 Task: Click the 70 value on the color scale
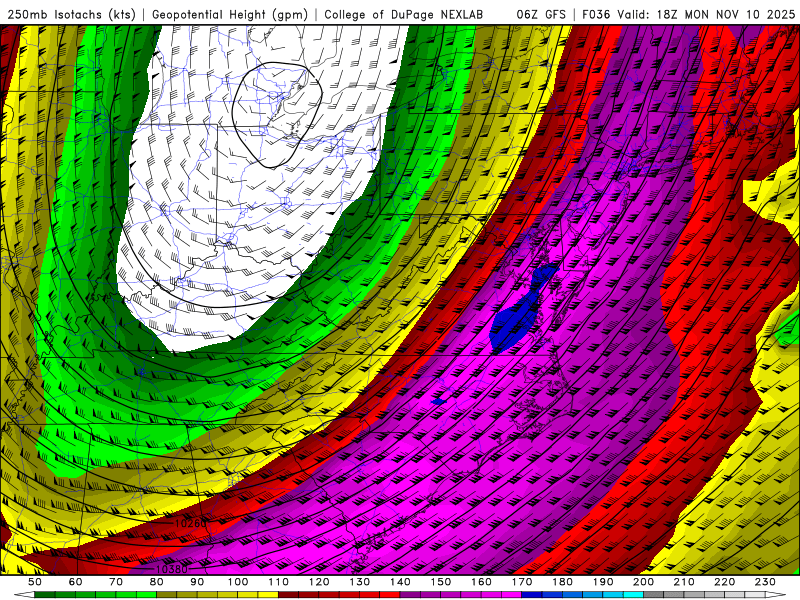116,582
